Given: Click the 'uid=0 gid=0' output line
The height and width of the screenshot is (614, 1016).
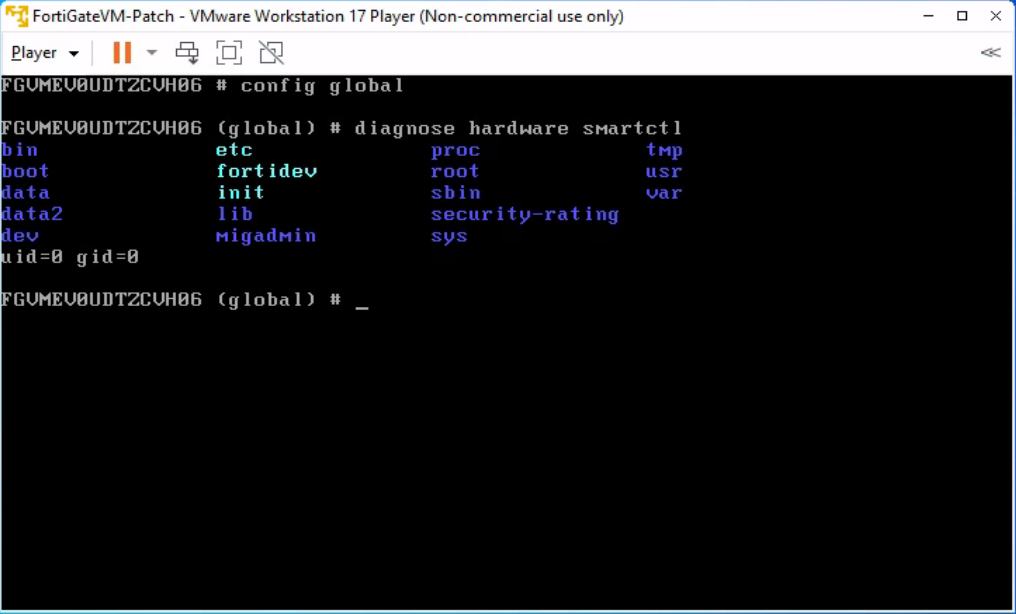Looking at the screenshot, I should coord(70,258).
